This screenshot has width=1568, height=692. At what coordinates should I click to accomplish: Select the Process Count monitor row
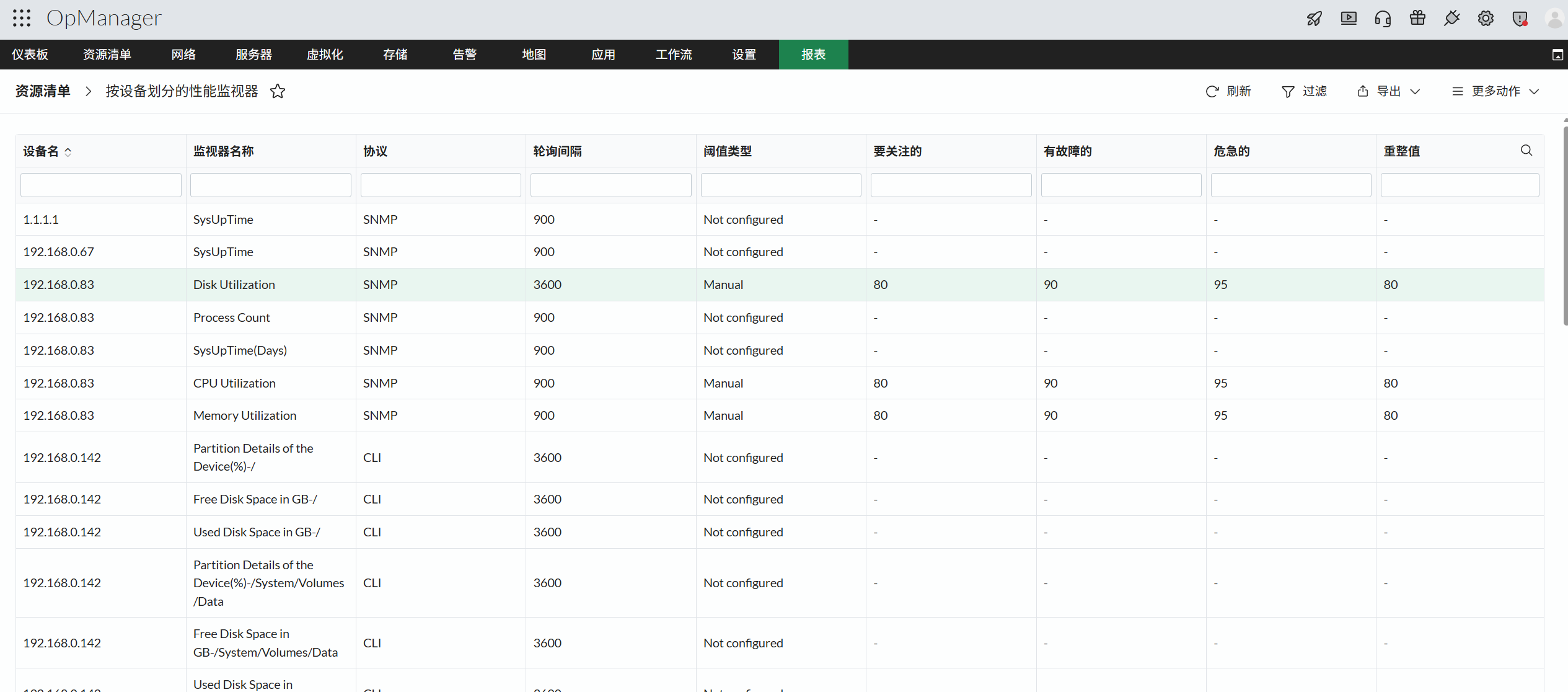[780, 317]
